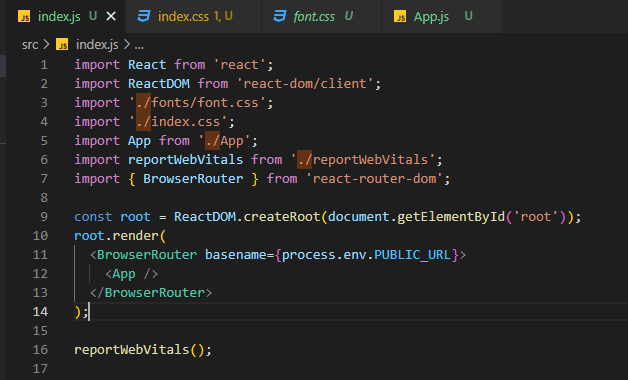Close the index.js tab
This screenshot has width=628, height=380.
click(x=111, y=16)
